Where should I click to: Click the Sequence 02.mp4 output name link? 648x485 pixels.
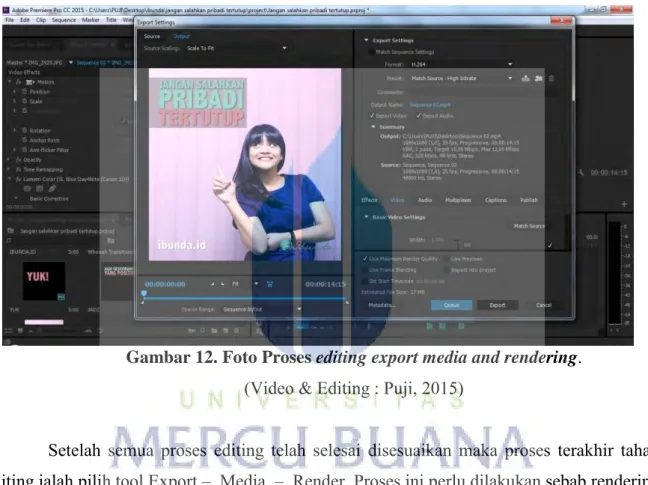point(430,105)
